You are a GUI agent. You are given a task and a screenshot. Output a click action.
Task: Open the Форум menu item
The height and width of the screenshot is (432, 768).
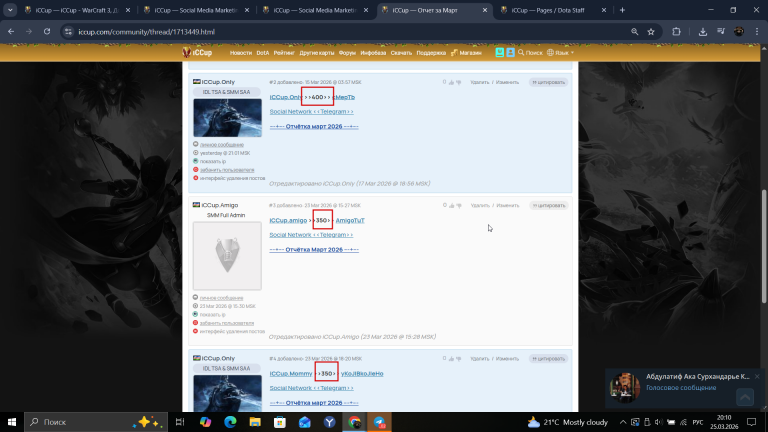pyautogui.click(x=347, y=53)
